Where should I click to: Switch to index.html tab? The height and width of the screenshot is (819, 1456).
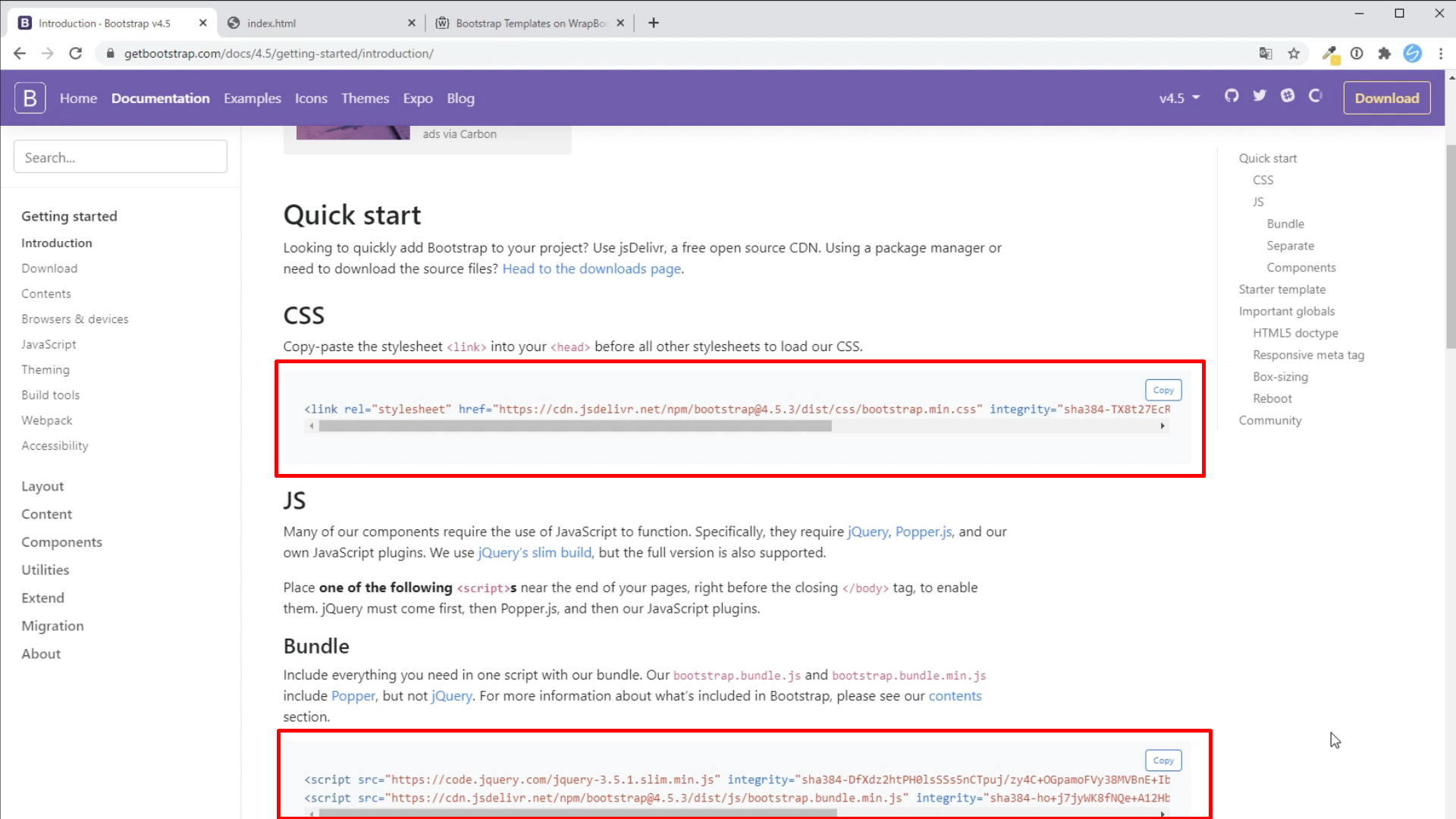[x=321, y=23]
